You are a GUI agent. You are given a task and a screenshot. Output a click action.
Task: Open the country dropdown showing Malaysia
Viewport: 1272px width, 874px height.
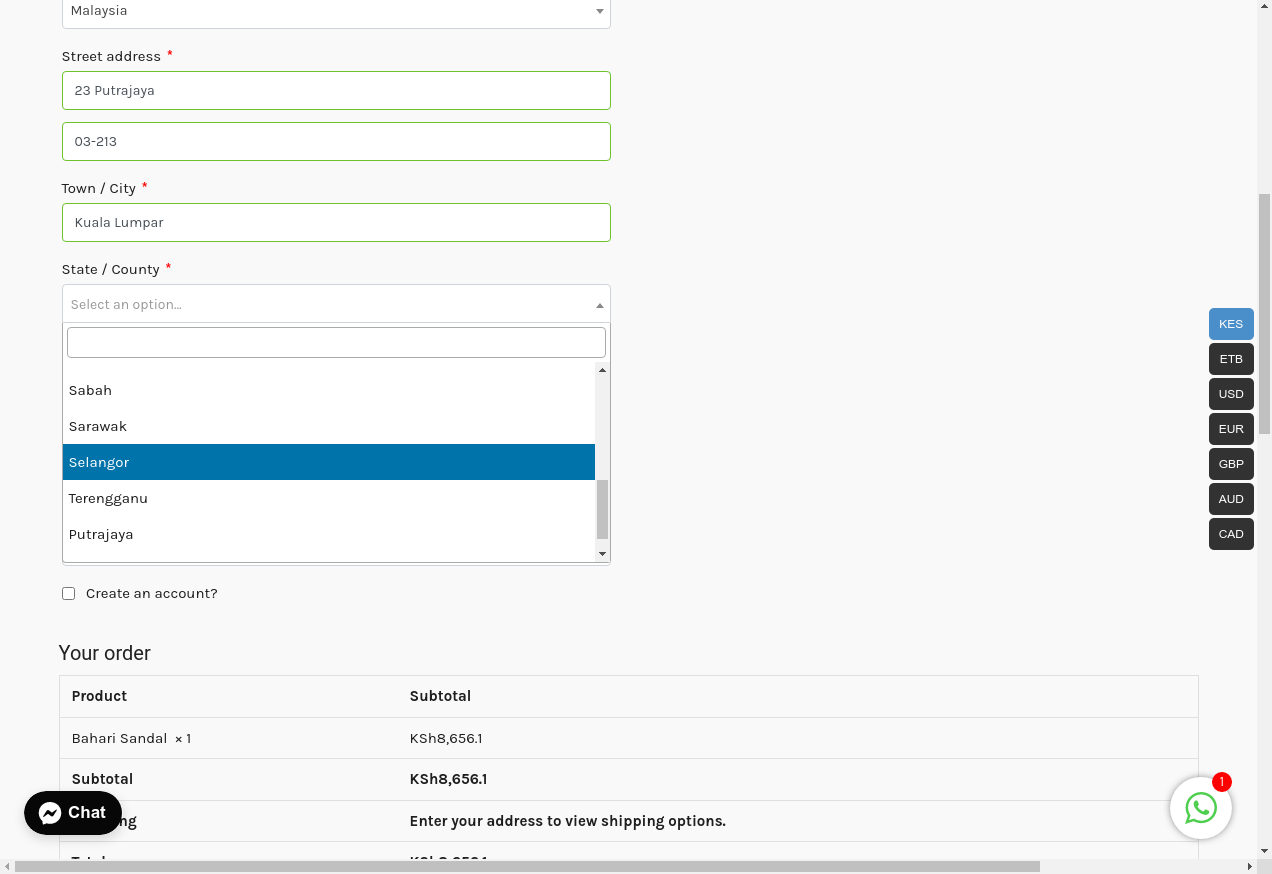[x=335, y=11]
